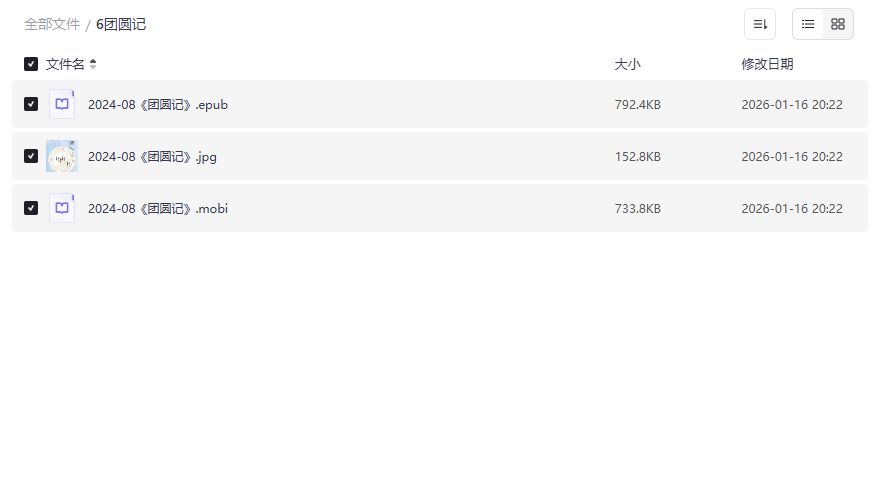The width and height of the screenshot is (878, 495).
Task: Sort by 文件名 using the arrow toggle
Action: click(93, 64)
